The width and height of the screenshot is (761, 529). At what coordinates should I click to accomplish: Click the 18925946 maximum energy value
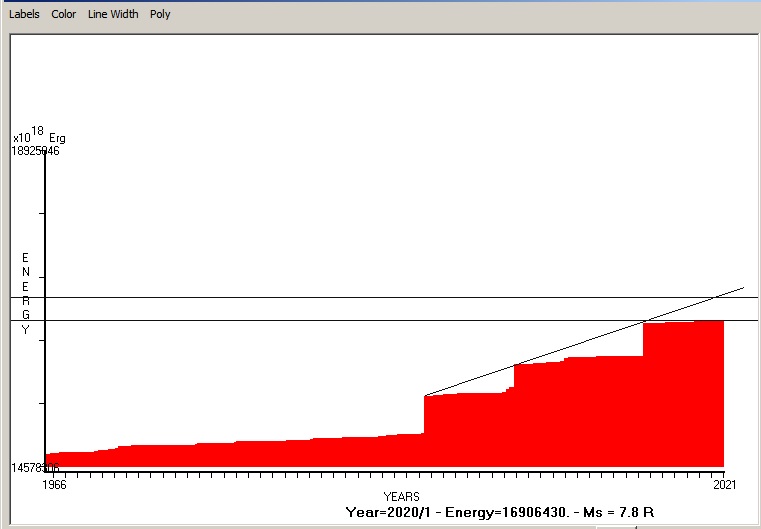click(x=36, y=151)
